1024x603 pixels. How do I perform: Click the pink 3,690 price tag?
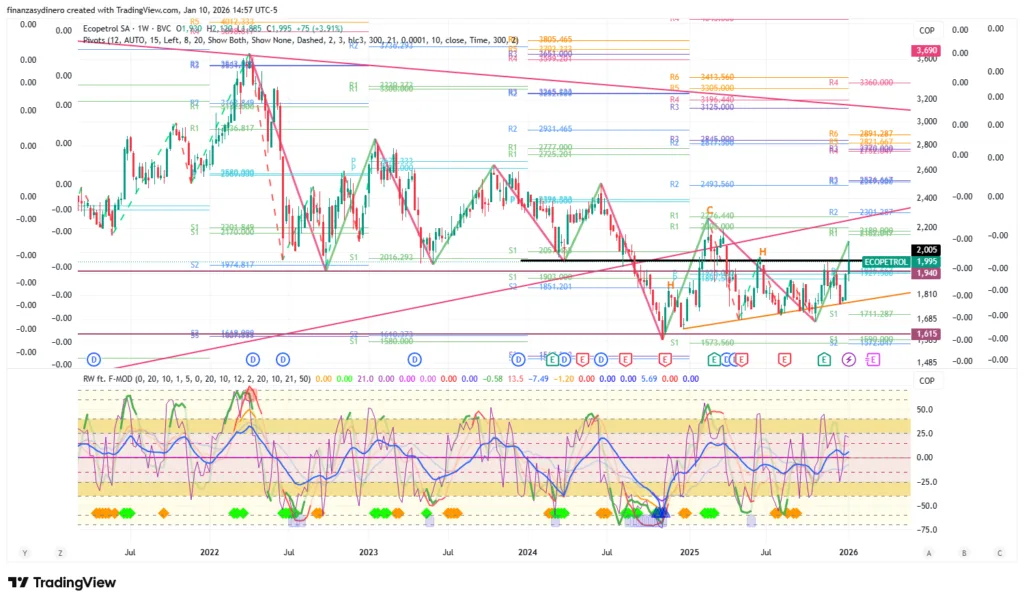pyautogui.click(x=925, y=50)
